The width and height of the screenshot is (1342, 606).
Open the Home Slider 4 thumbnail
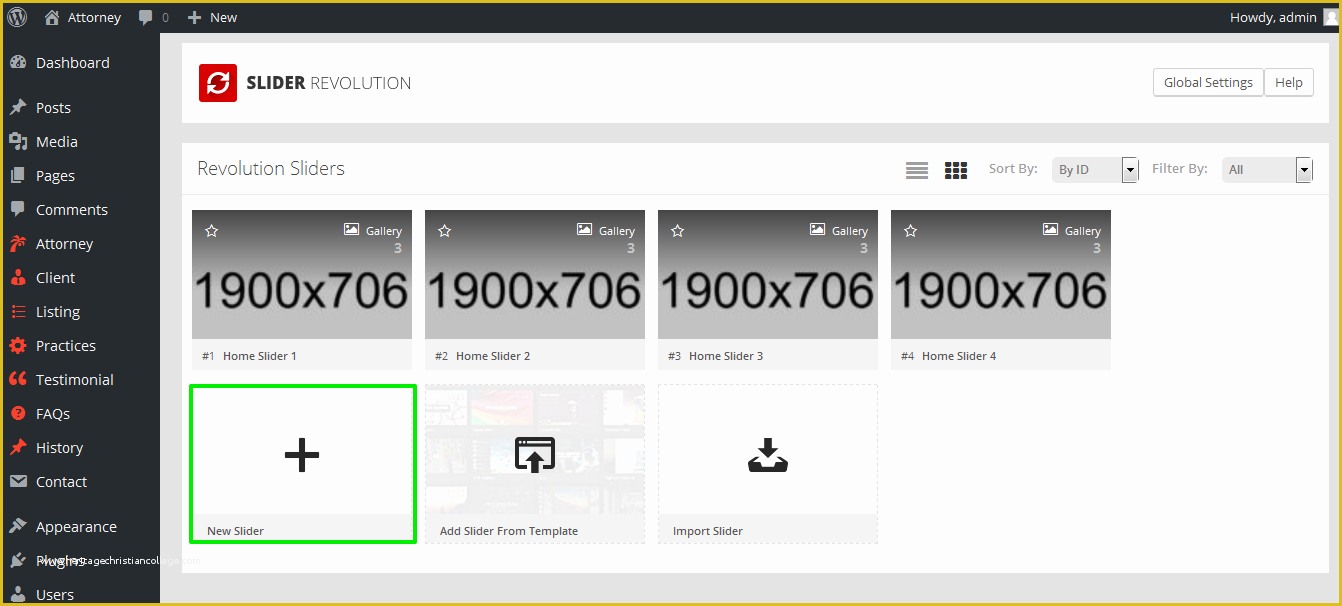coord(1001,274)
